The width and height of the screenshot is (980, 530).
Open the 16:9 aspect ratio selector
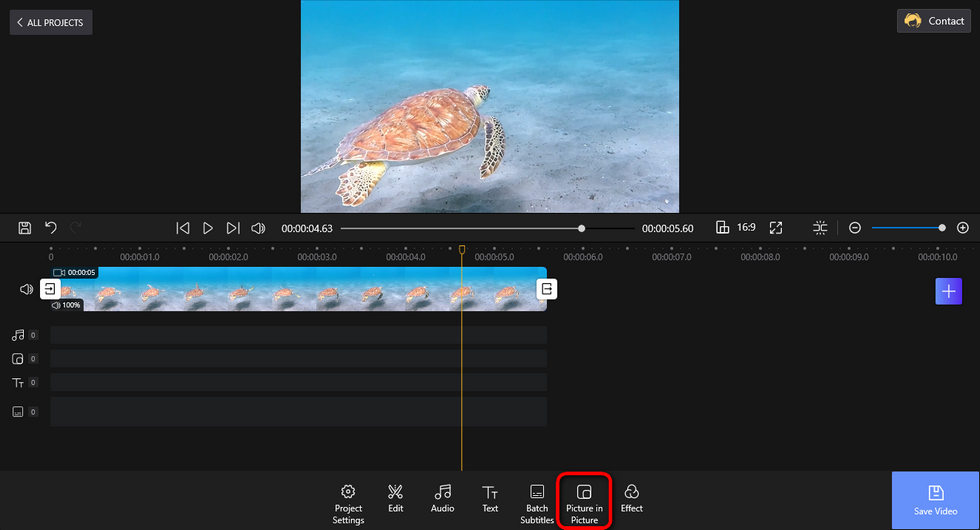point(736,228)
